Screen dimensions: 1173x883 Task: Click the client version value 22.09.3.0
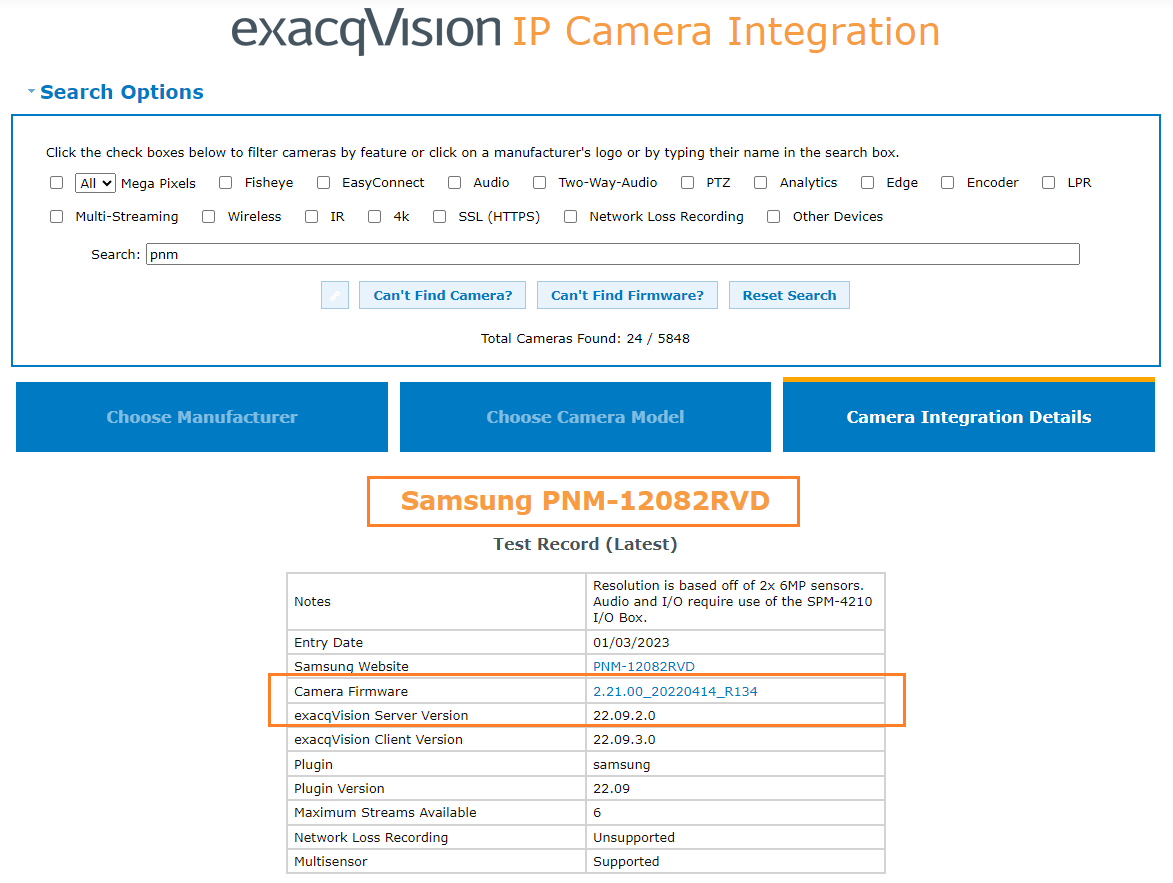pyautogui.click(x=624, y=739)
